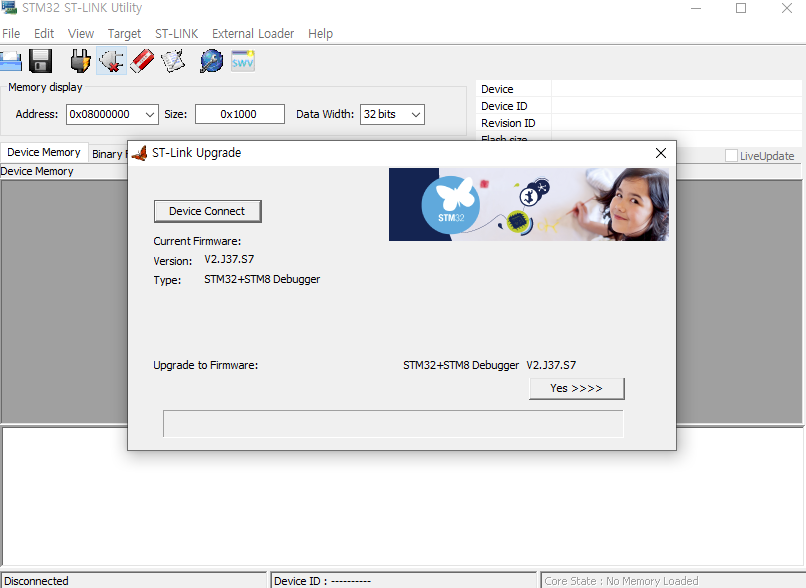Open the Edit menu
This screenshot has width=806, height=588.
tap(44, 34)
